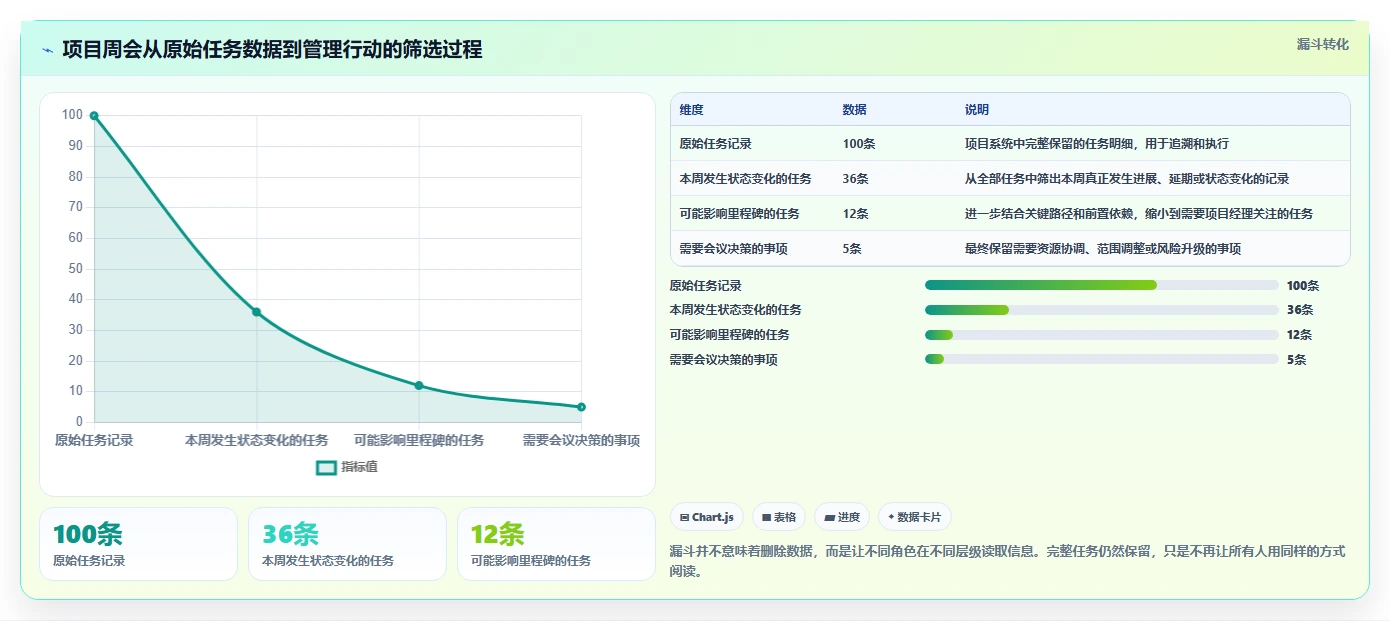This screenshot has width=1390, height=621.
Task: Click the 需要会议决策的事项 x-axis label
Action: click(581, 440)
